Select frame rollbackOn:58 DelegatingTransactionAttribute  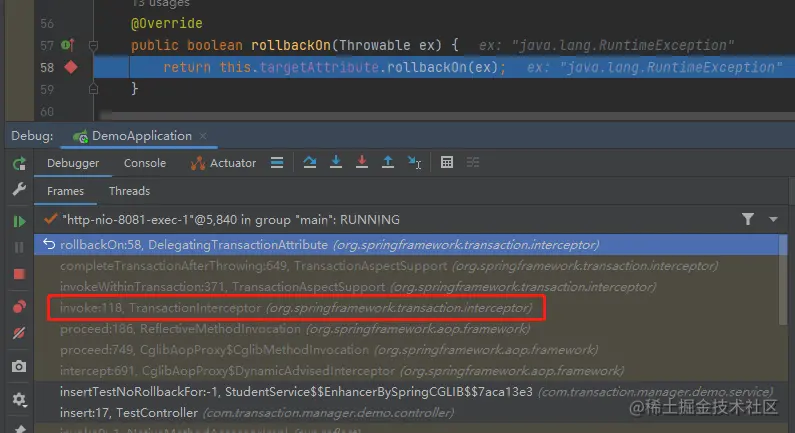(x=408, y=244)
